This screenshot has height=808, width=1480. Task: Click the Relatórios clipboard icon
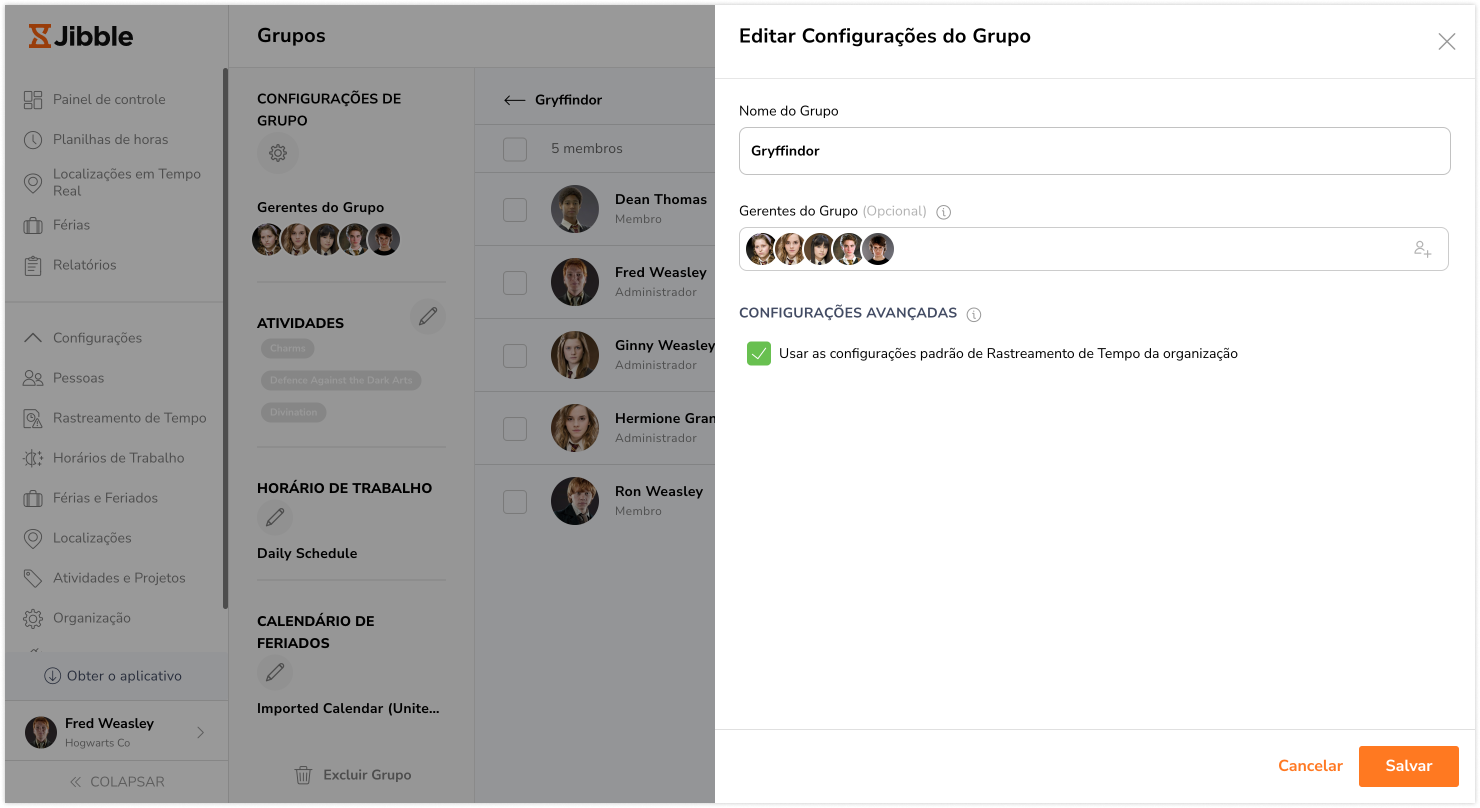33,265
